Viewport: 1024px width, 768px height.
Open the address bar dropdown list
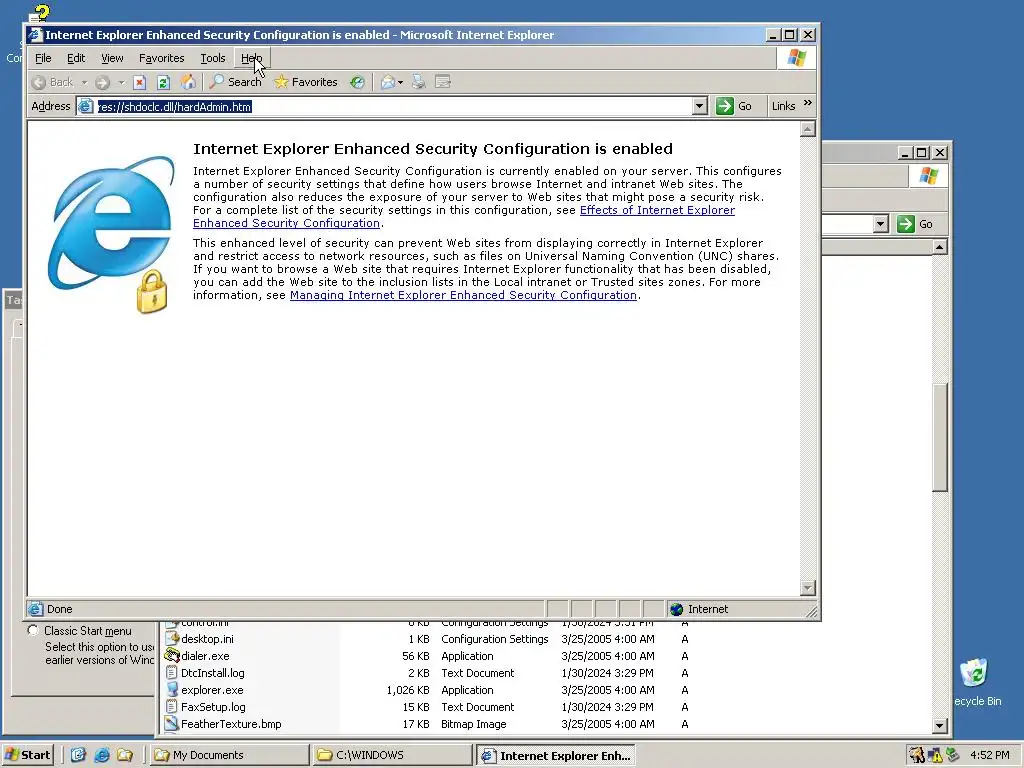click(x=699, y=106)
